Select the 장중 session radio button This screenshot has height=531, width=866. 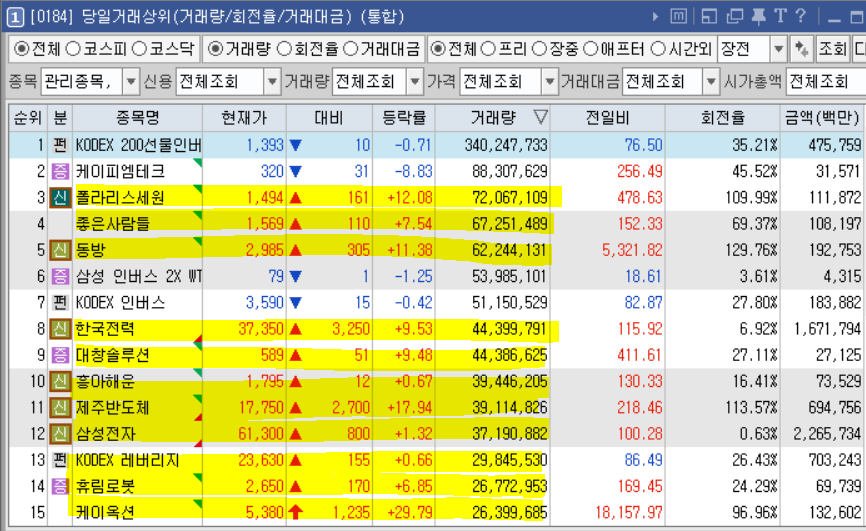(539, 49)
